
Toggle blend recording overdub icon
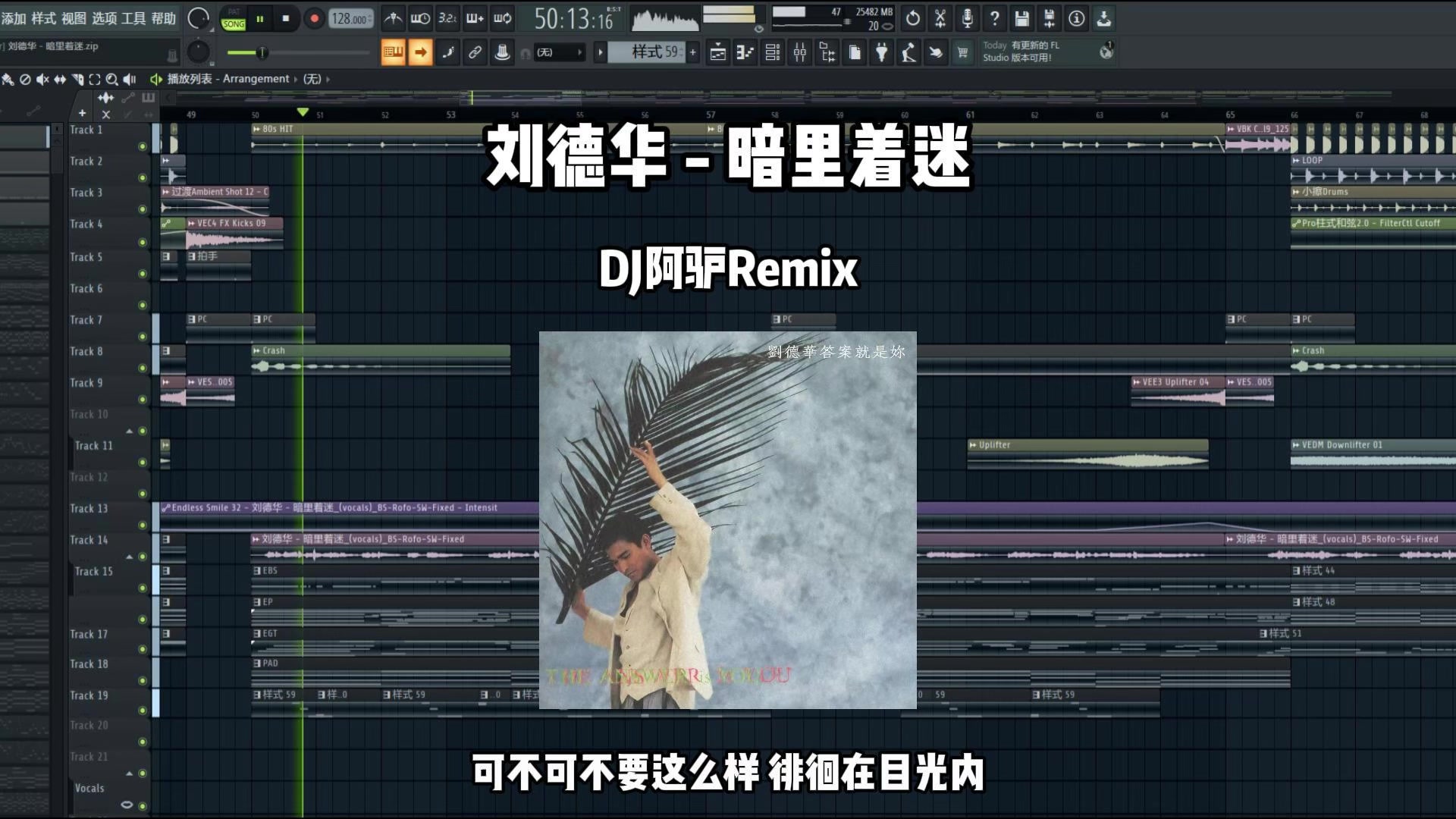[475, 18]
